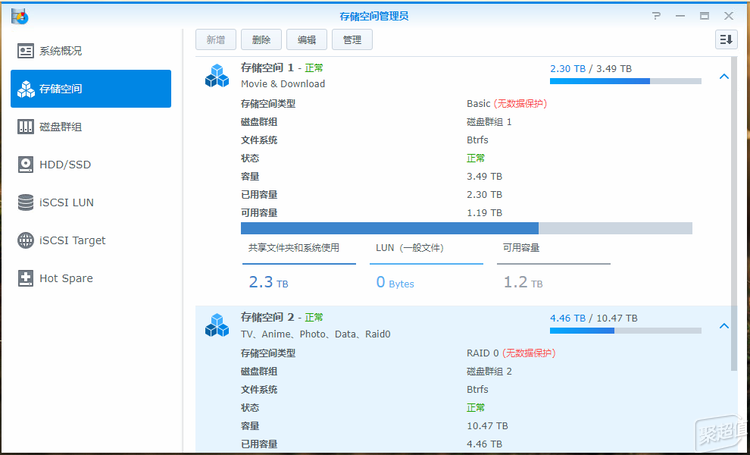Click the 新增 button
750x455 pixels.
[x=215, y=39]
